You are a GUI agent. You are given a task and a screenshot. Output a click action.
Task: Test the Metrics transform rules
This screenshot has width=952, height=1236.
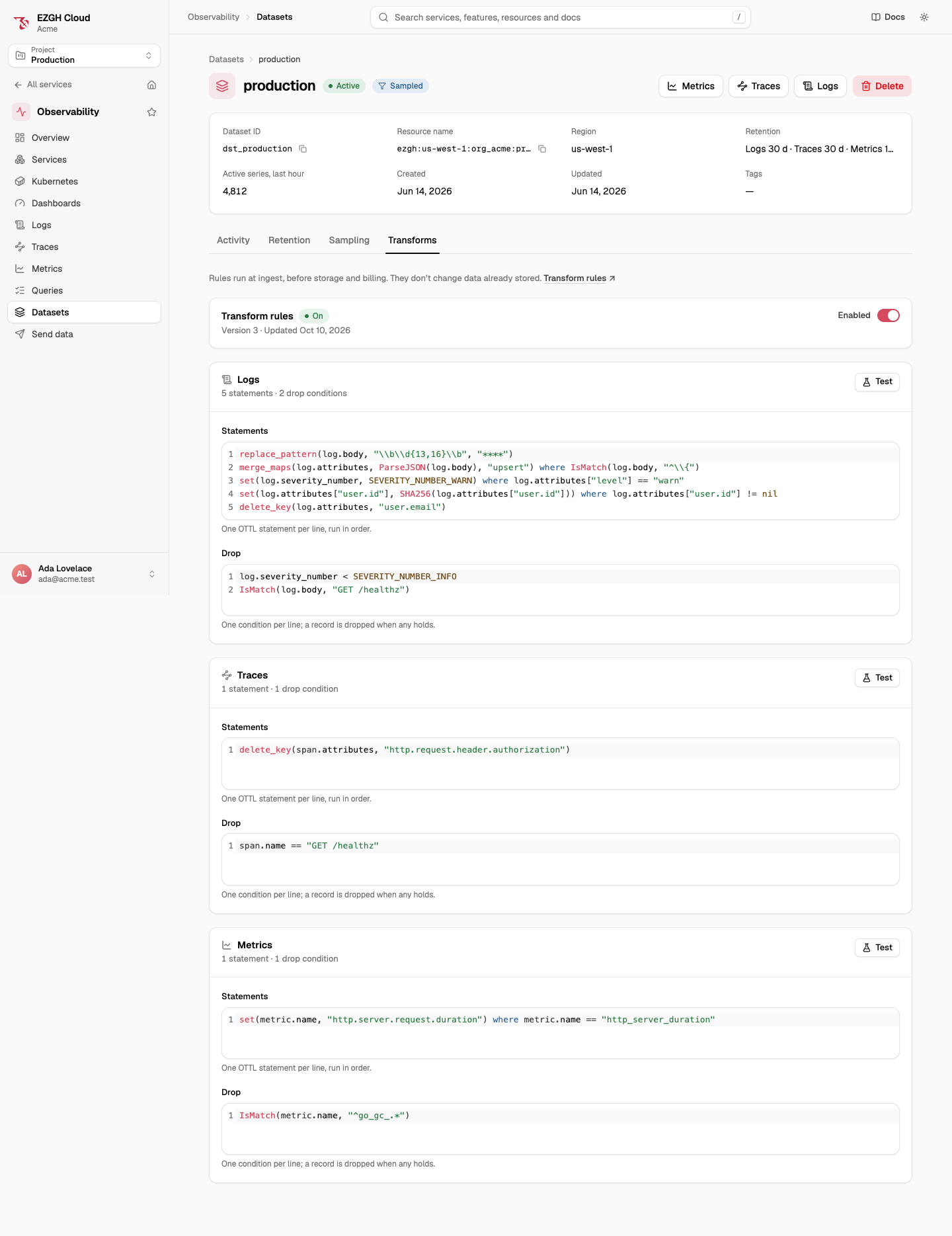tap(877, 948)
